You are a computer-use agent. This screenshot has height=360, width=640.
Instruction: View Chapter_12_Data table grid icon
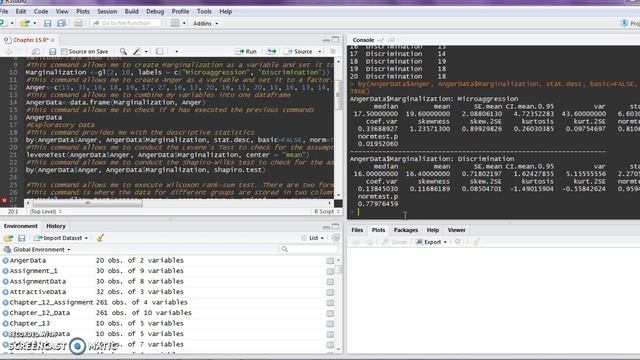tap(330, 313)
